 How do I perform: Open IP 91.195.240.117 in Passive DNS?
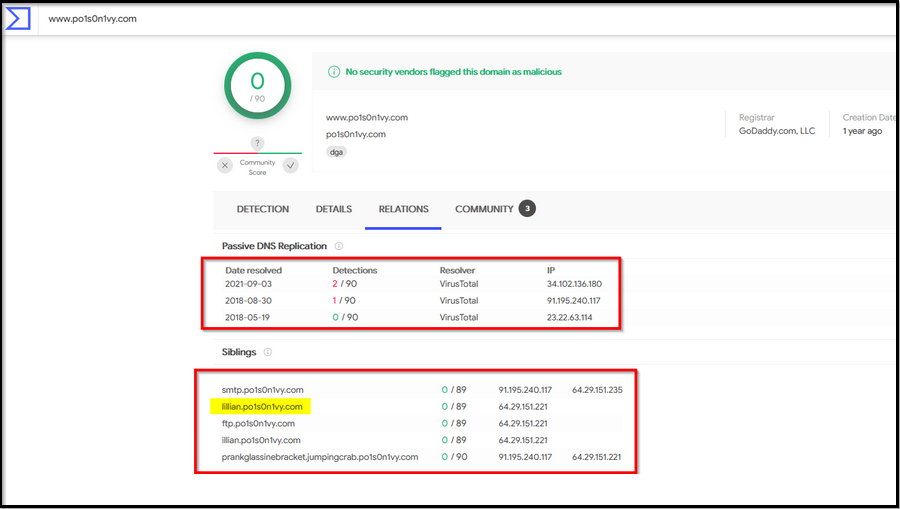575,301
